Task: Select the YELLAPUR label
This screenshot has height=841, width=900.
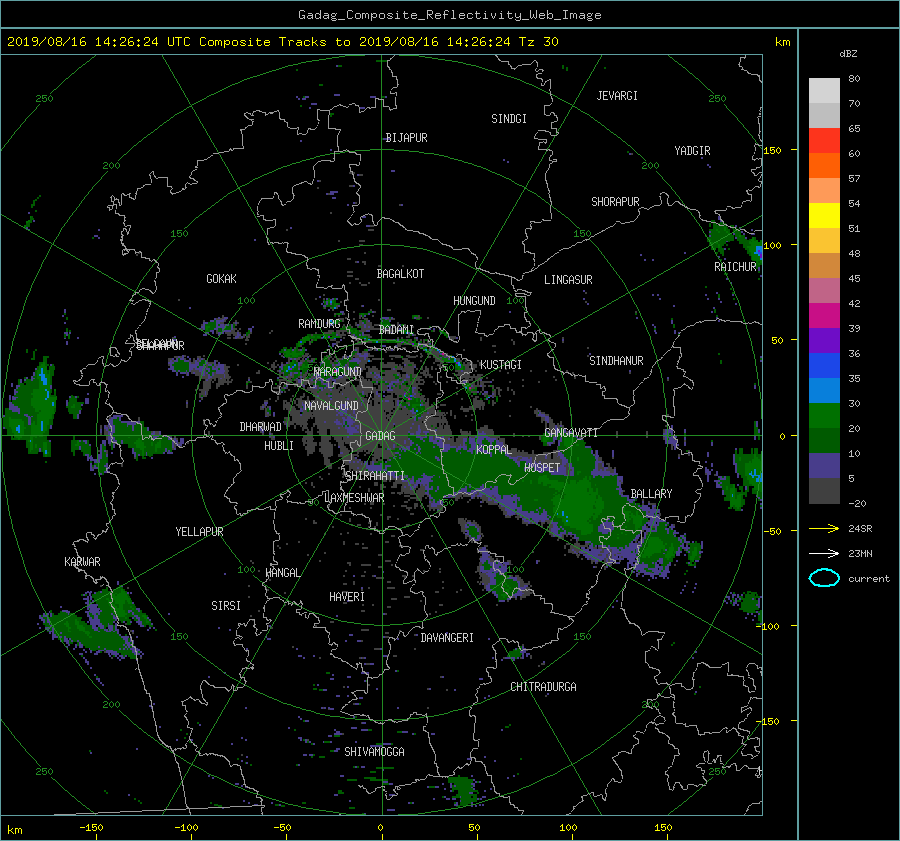Action: coord(199,532)
